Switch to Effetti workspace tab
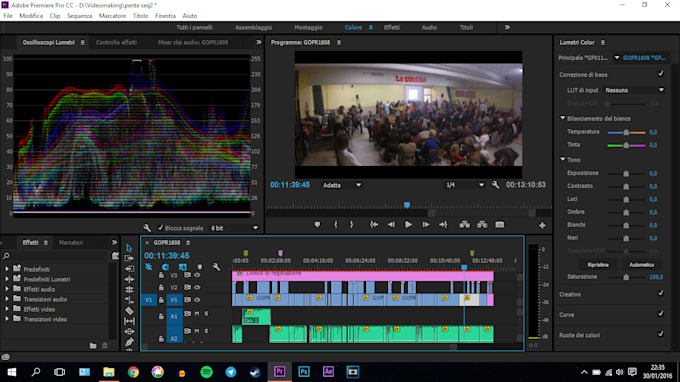The height and width of the screenshot is (382, 680). [x=392, y=27]
